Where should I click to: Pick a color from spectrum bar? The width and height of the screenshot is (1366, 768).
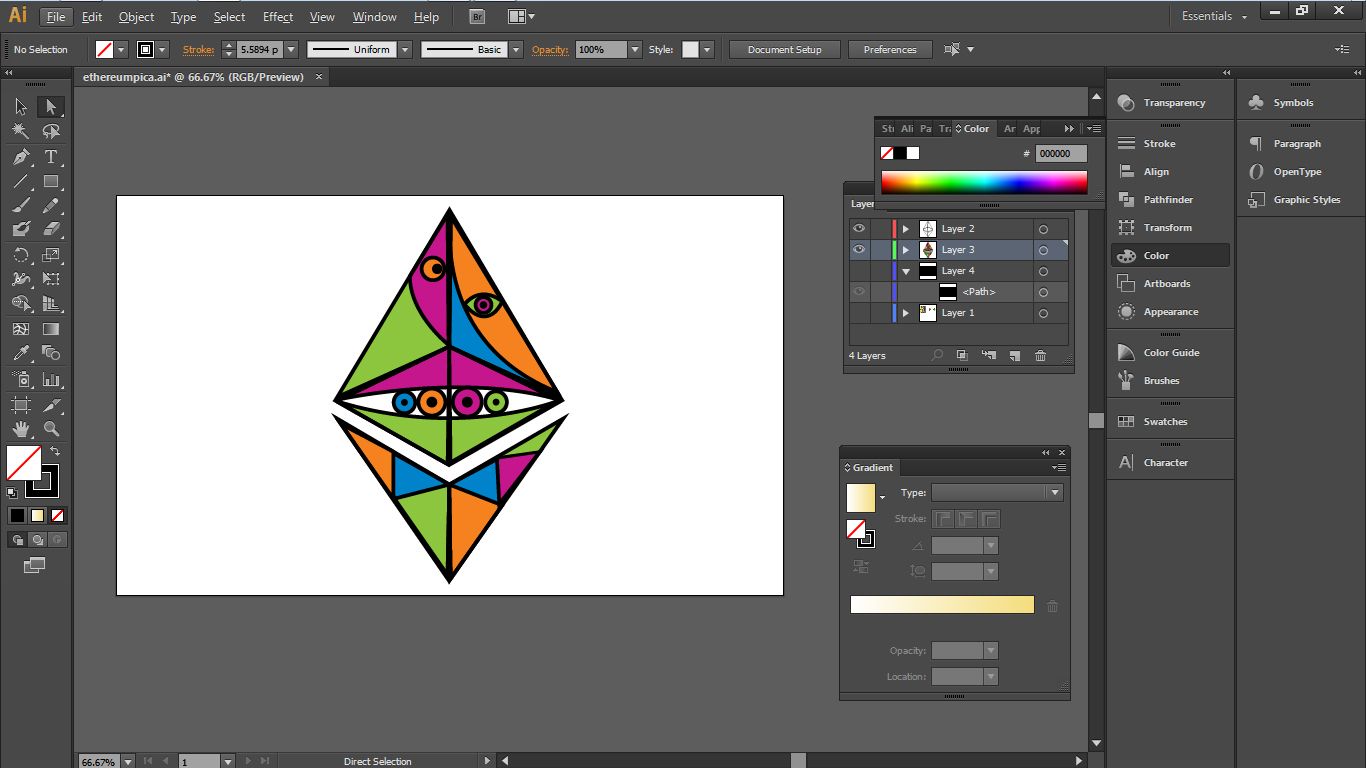[x=984, y=182]
